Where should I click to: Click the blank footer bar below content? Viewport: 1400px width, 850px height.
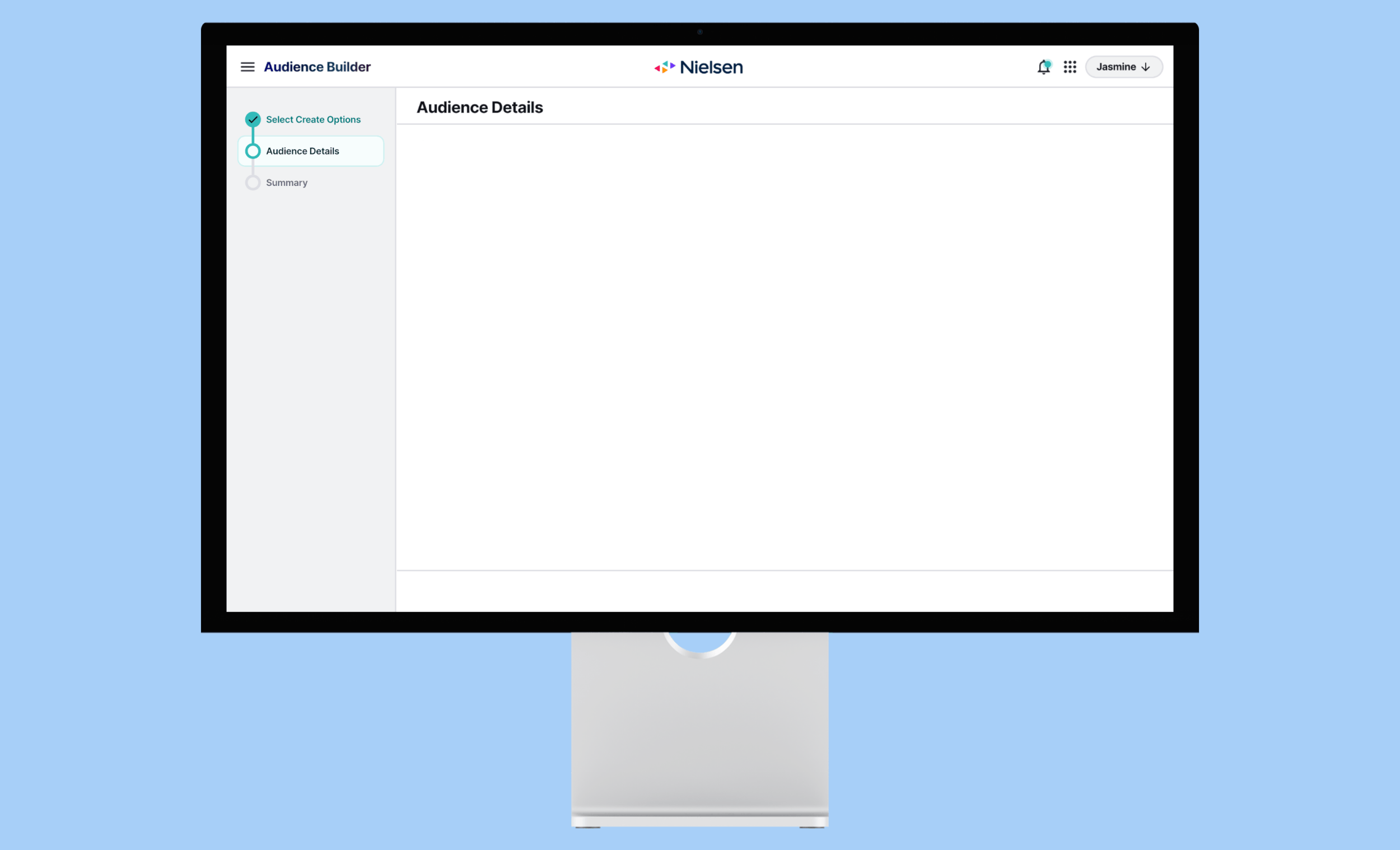[x=784, y=591]
